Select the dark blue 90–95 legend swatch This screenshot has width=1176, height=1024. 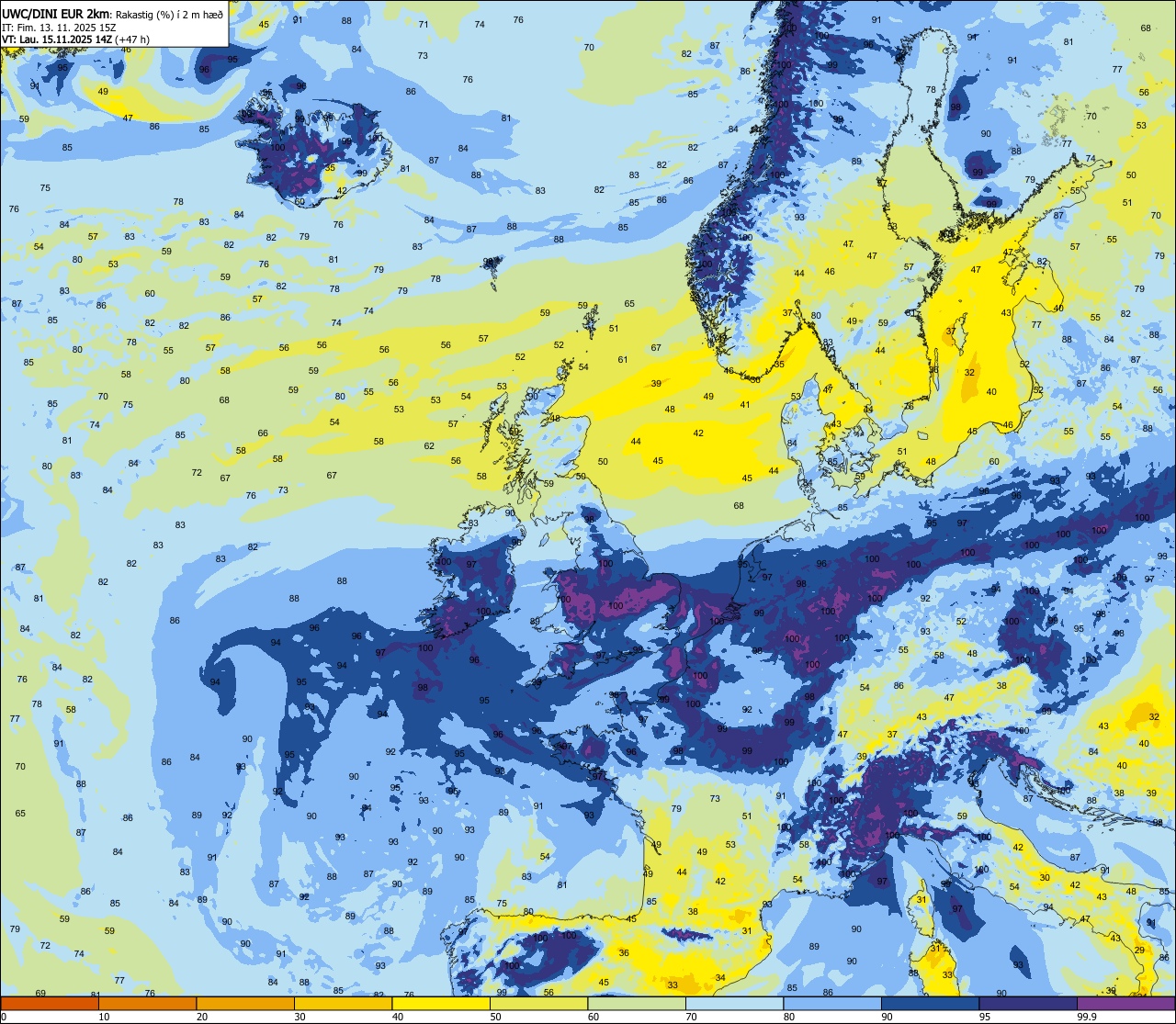[x=930, y=1003]
